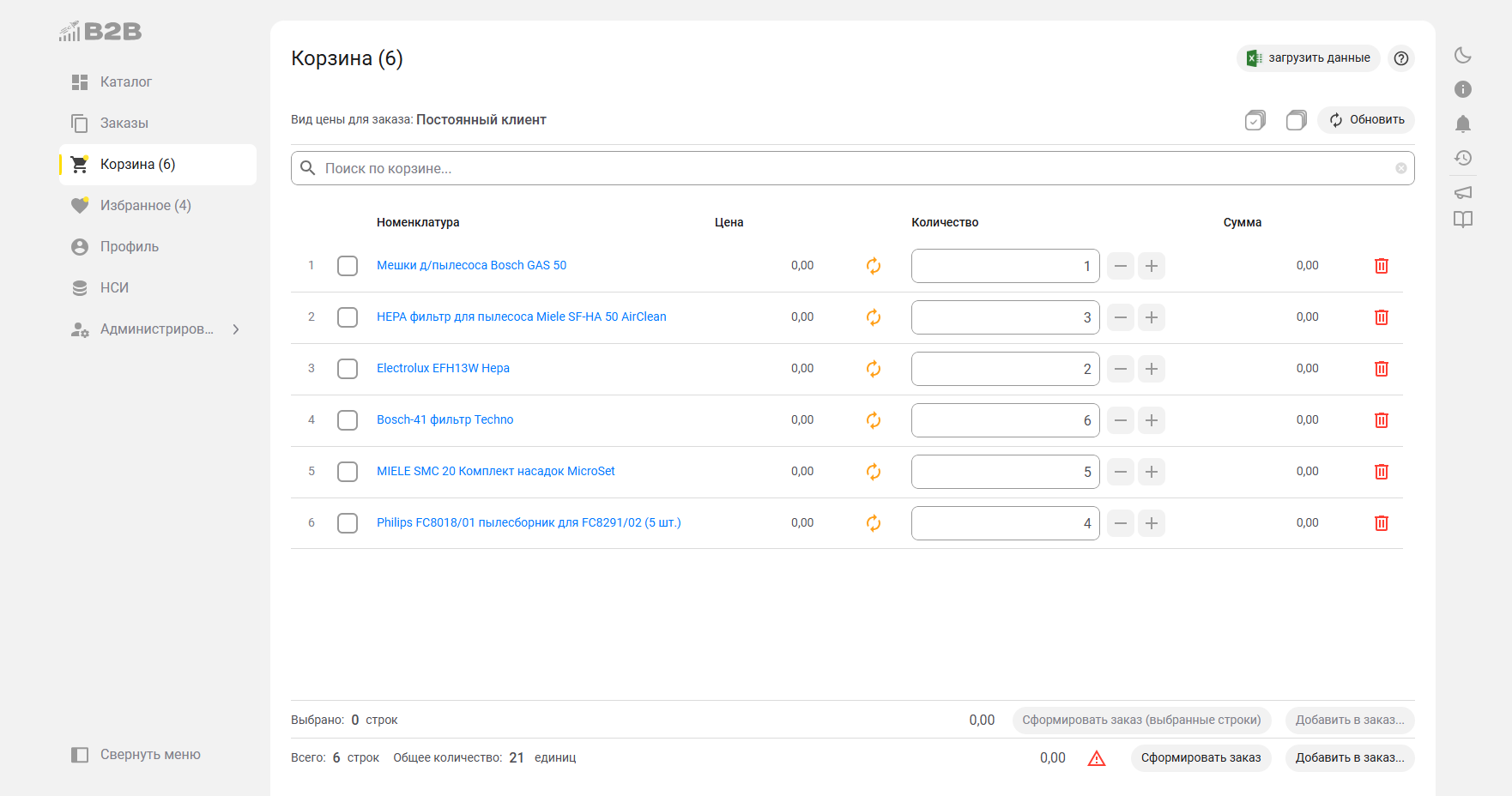Open the НСИ section
The height and width of the screenshot is (796, 1512).
158,288
